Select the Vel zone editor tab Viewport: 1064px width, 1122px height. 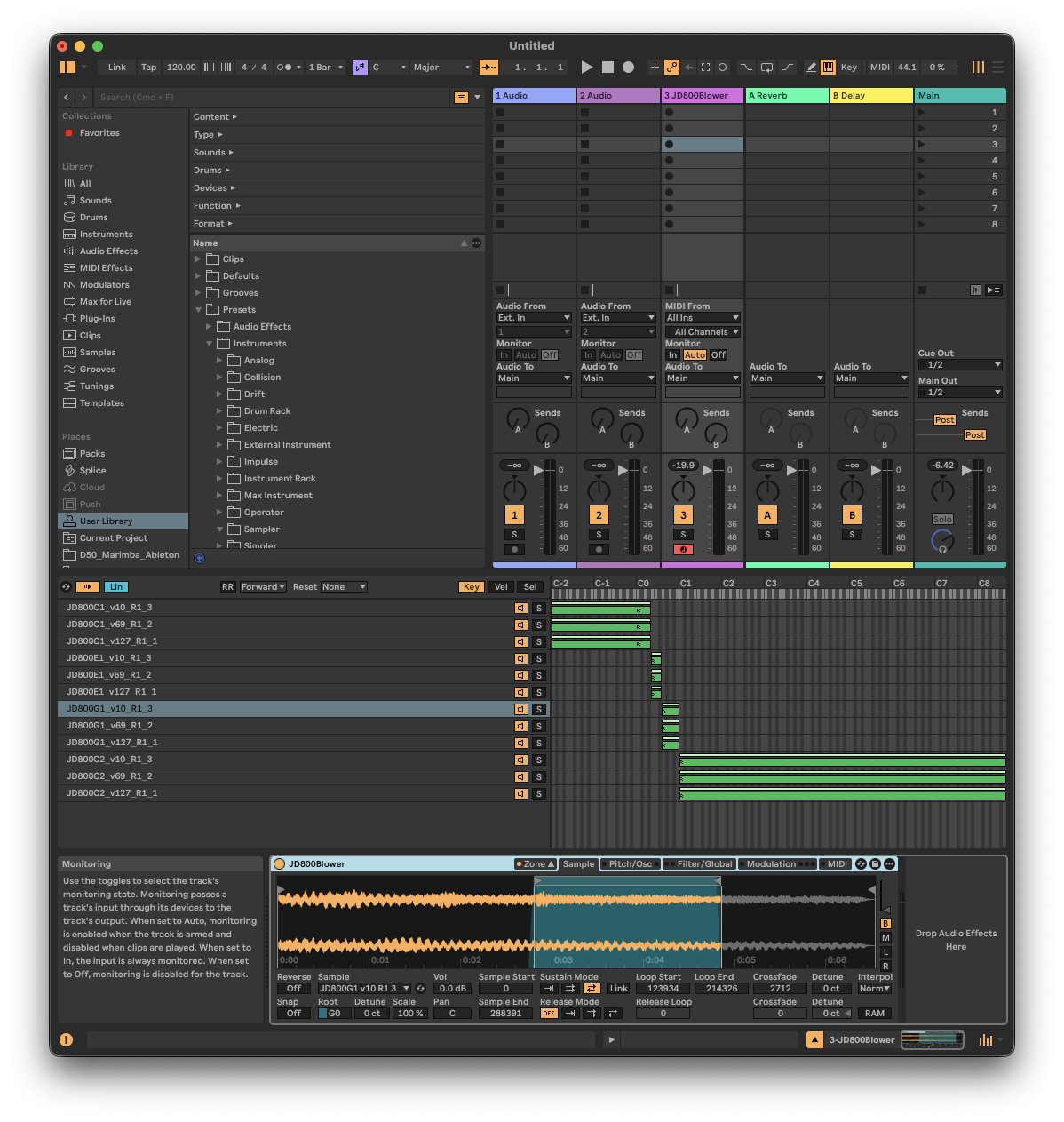point(501,586)
